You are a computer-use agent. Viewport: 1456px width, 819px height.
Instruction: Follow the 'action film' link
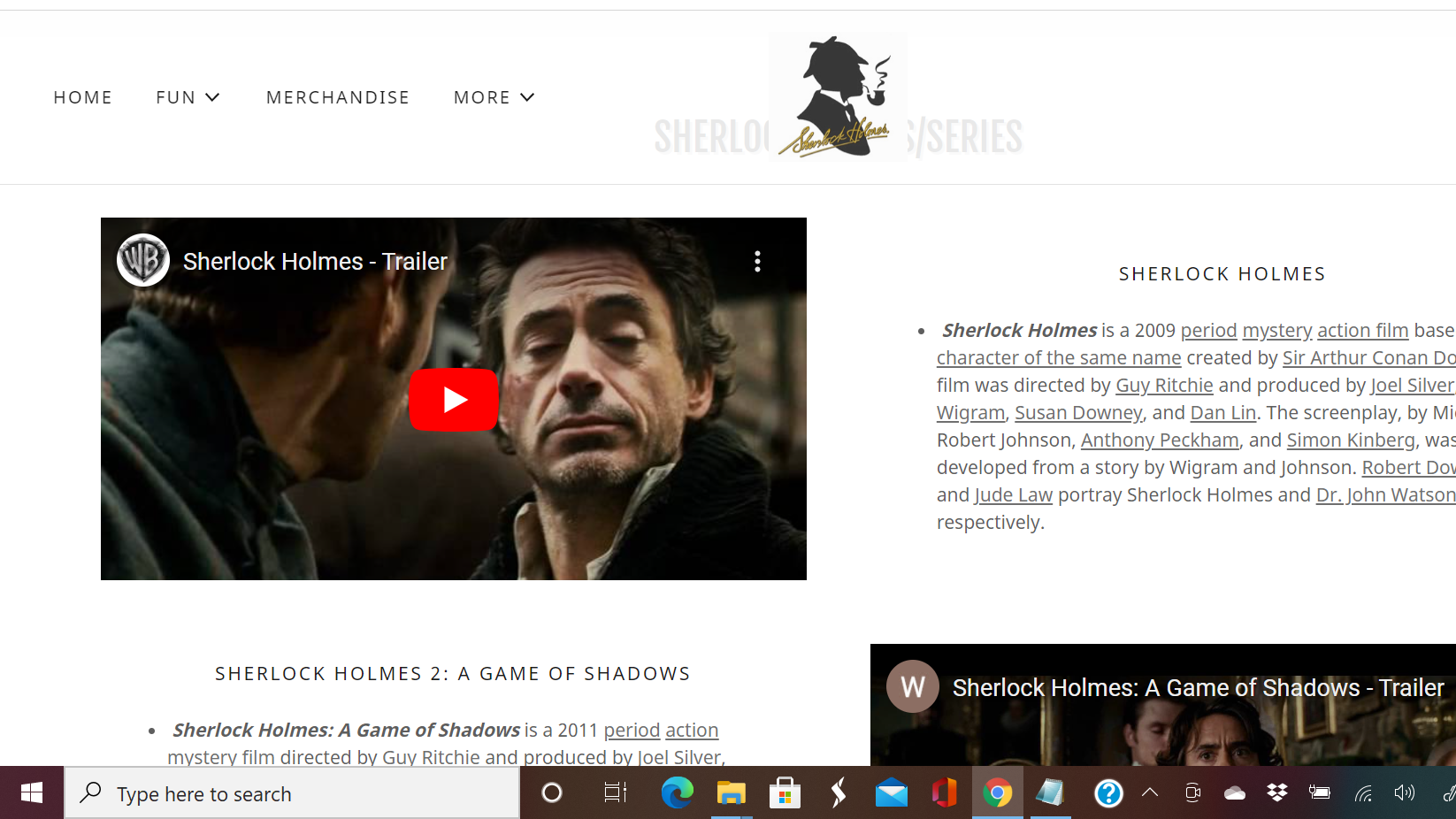click(x=1362, y=330)
